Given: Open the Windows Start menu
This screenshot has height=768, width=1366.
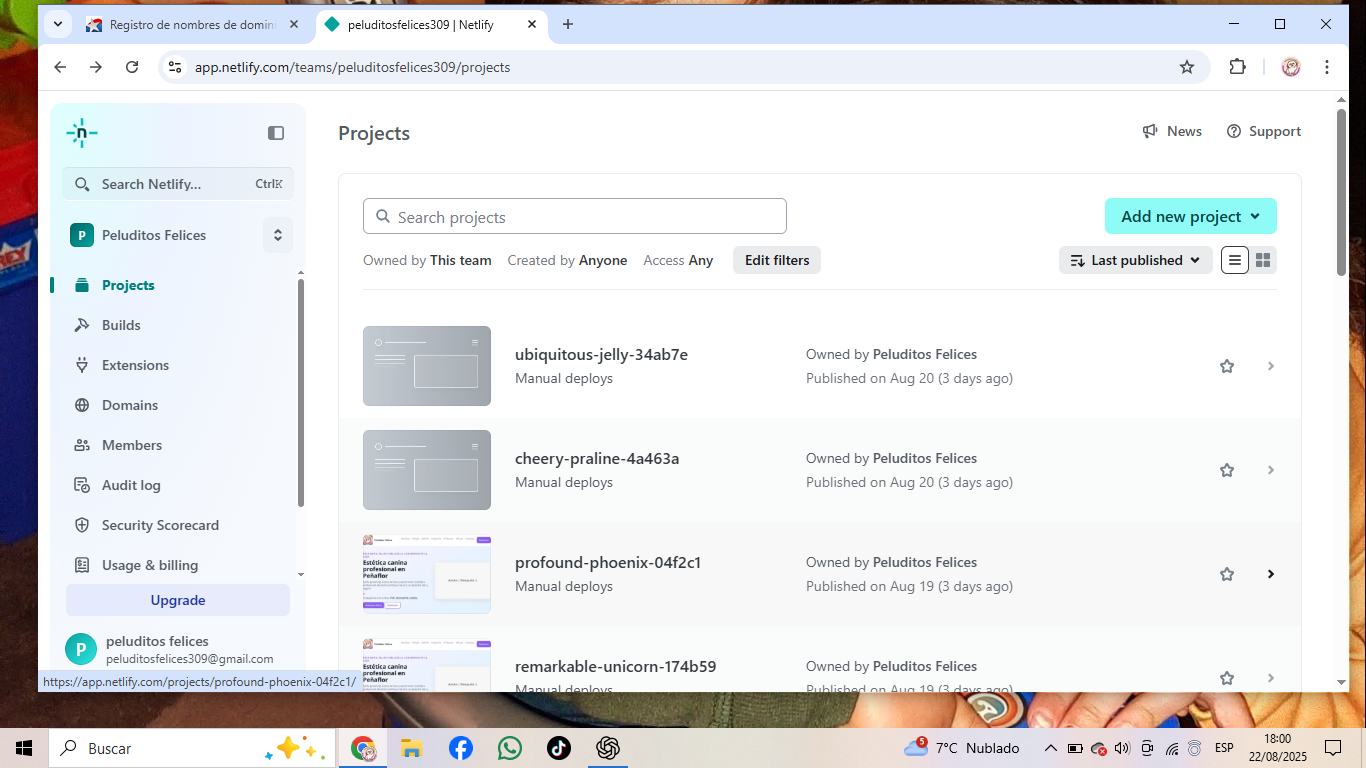Looking at the screenshot, I should point(24,748).
